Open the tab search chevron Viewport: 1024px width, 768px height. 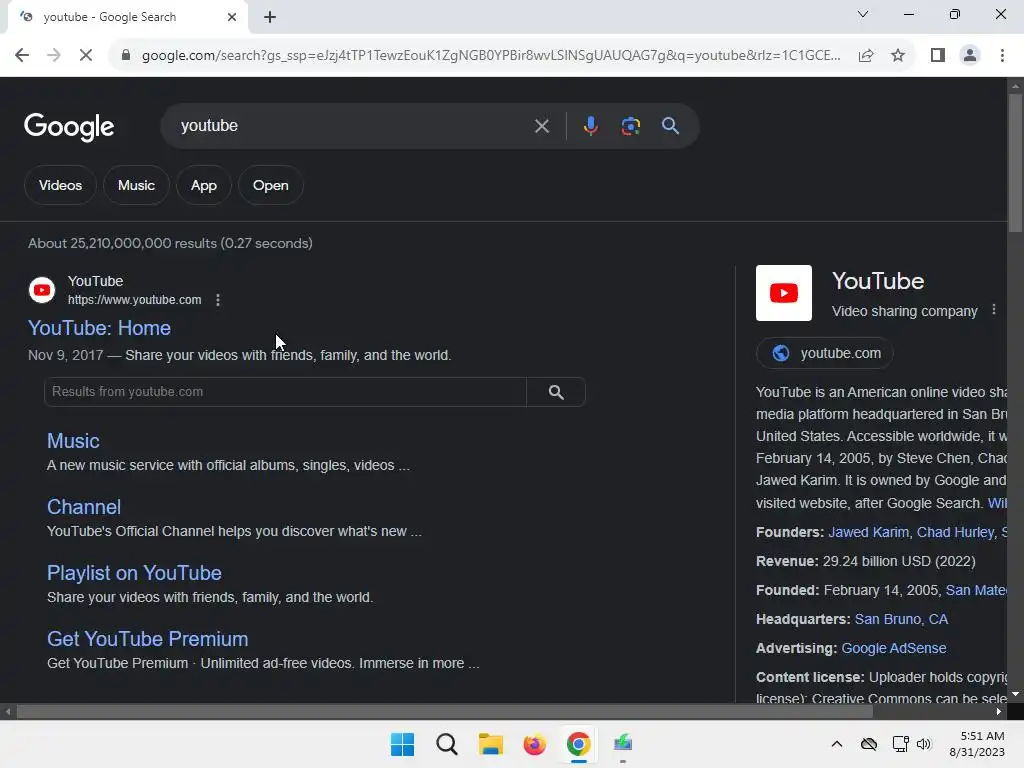pos(863,14)
